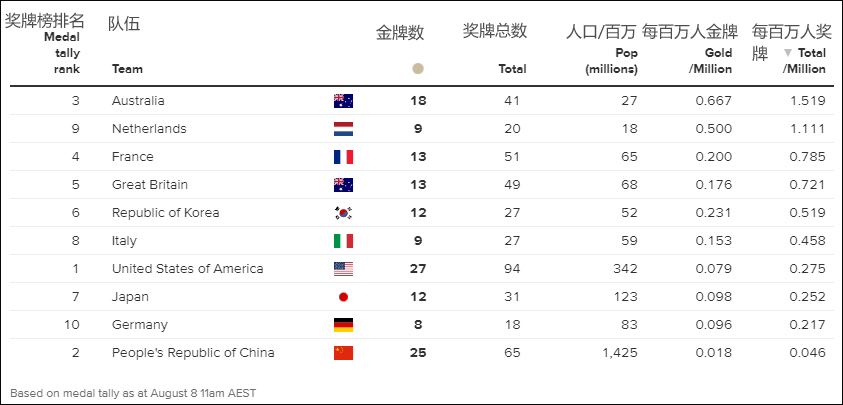This screenshot has width=843, height=405.
Task: Sort by Pop (millions) column header
Action: (x=612, y=61)
